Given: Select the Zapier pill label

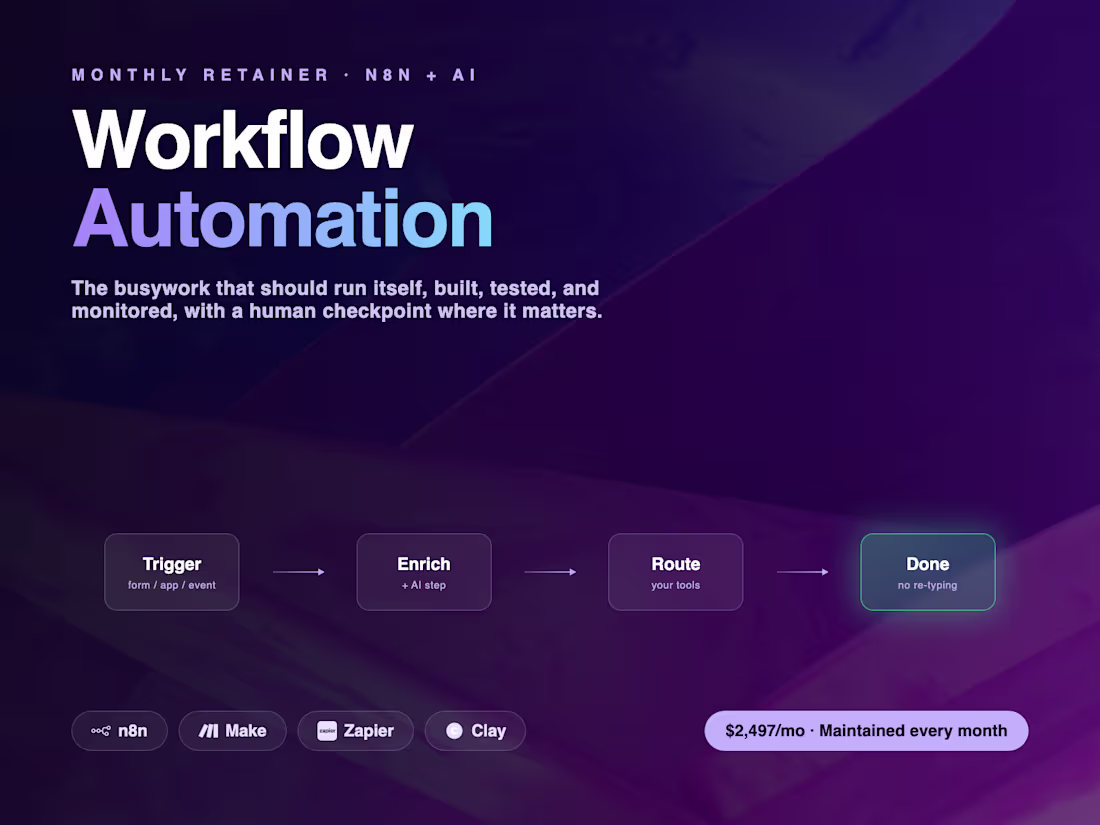Looking at the screenshot, I should [368, 731].
